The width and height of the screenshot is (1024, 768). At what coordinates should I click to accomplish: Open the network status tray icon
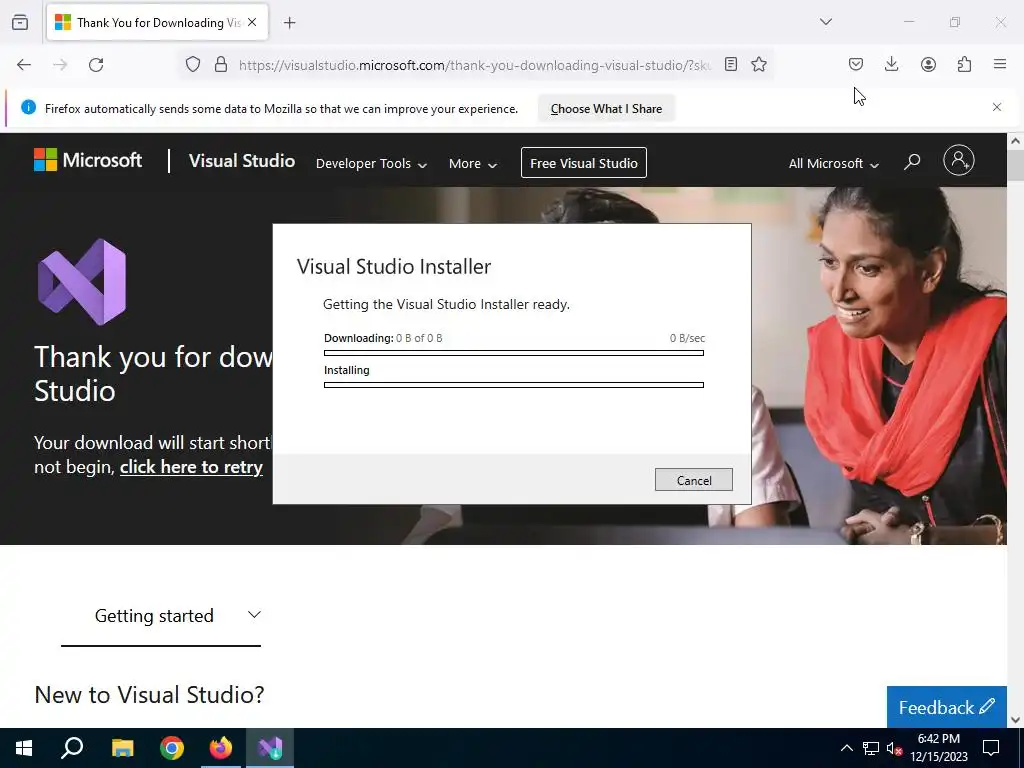click(871, 748)
